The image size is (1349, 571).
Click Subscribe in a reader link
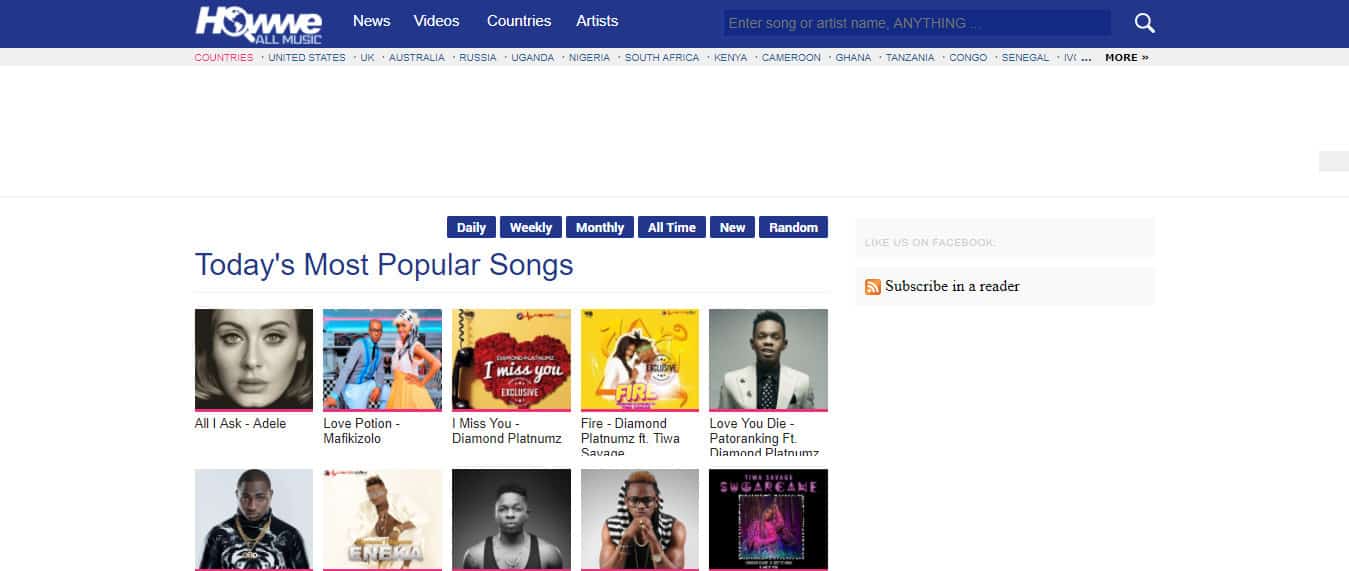(x=952, y=286)
